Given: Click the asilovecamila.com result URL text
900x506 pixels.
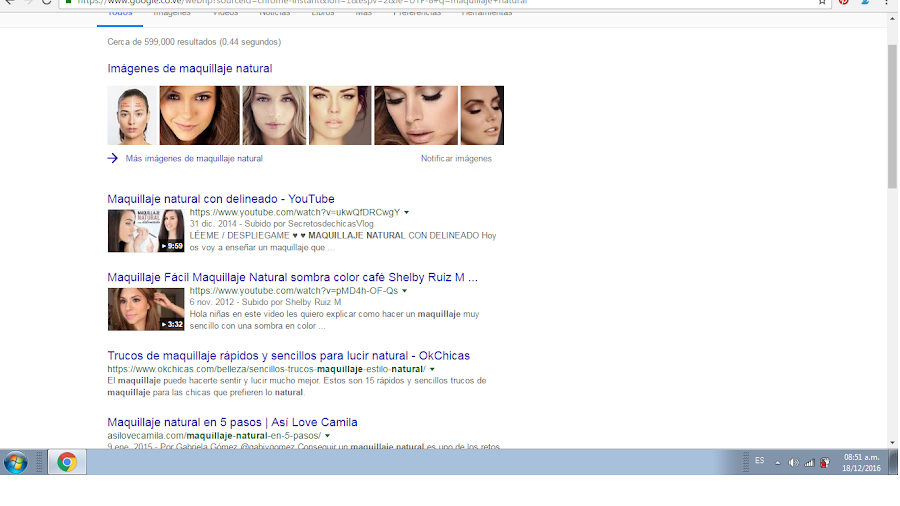Looking at the screenshot, I should point(214,435).
